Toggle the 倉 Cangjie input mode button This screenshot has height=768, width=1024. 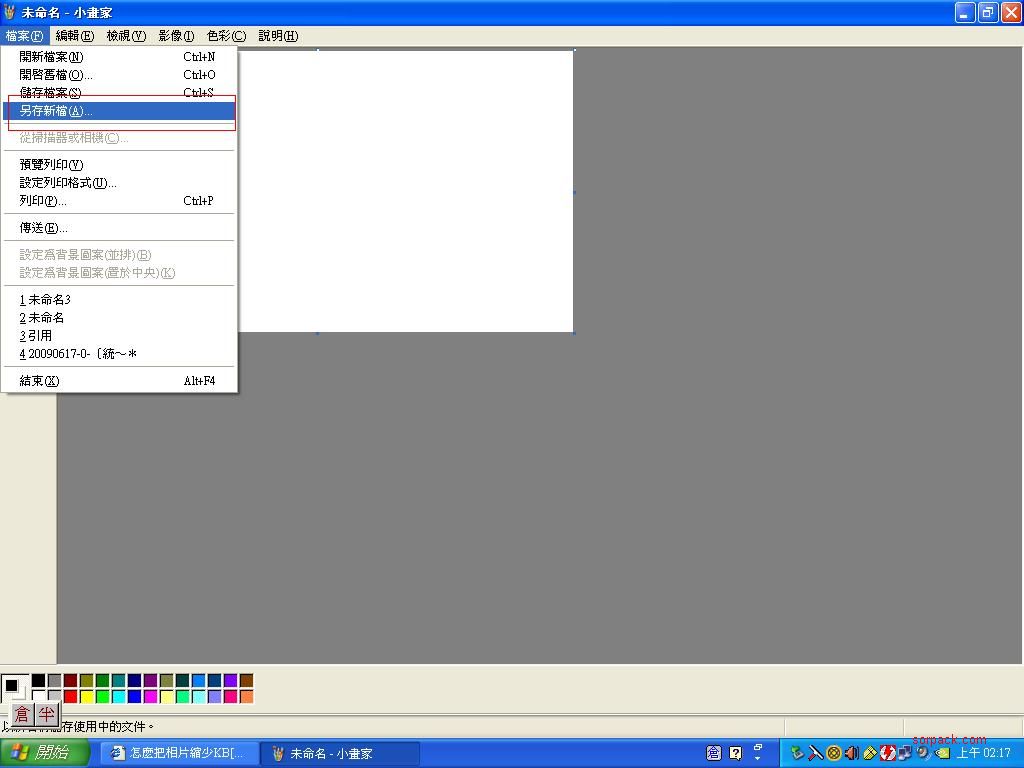pos(22,714)
